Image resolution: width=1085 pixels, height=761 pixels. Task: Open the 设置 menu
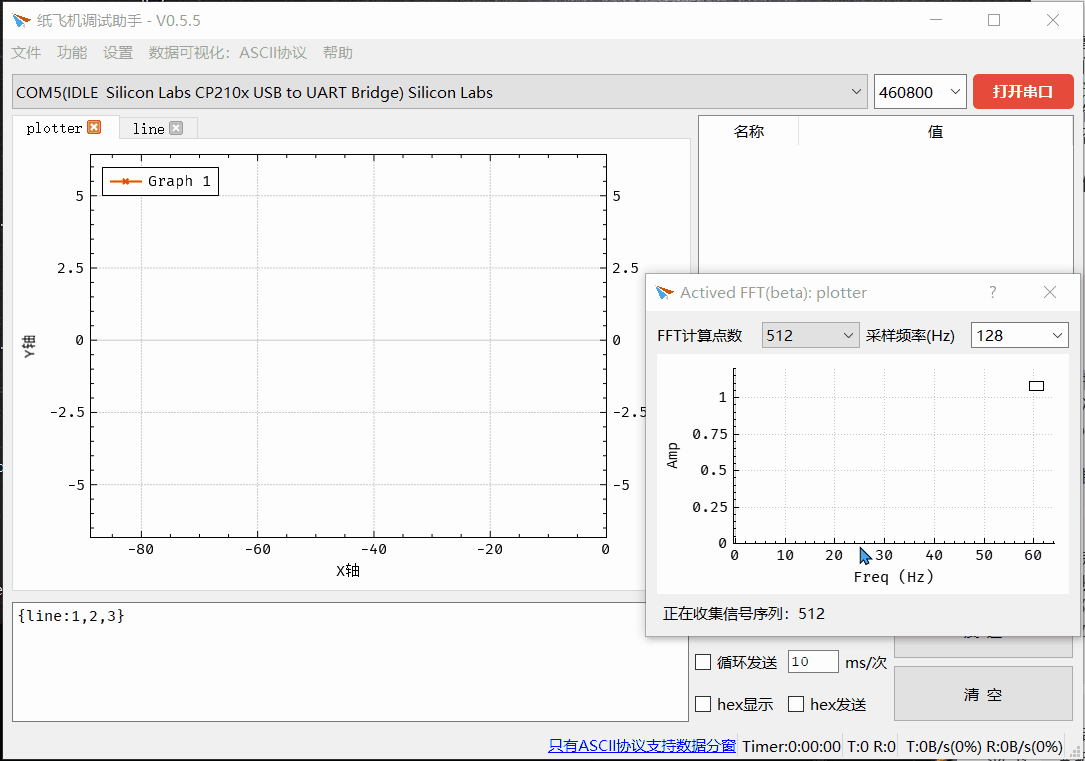tap(118, 53)
